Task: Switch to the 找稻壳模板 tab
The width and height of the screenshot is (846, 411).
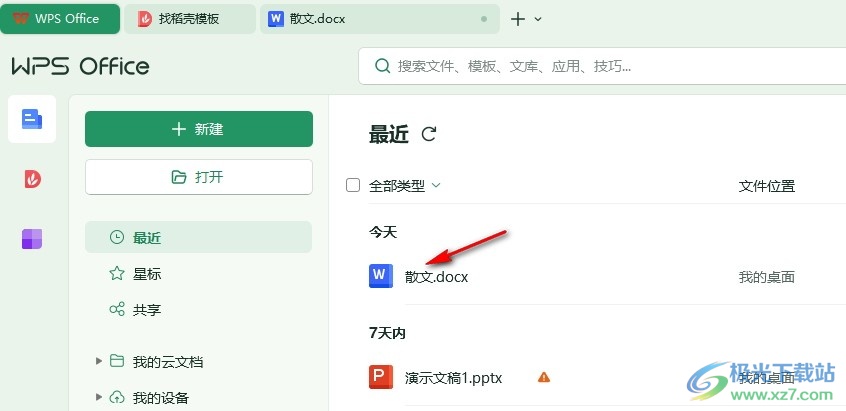Action: pos(189,19)
